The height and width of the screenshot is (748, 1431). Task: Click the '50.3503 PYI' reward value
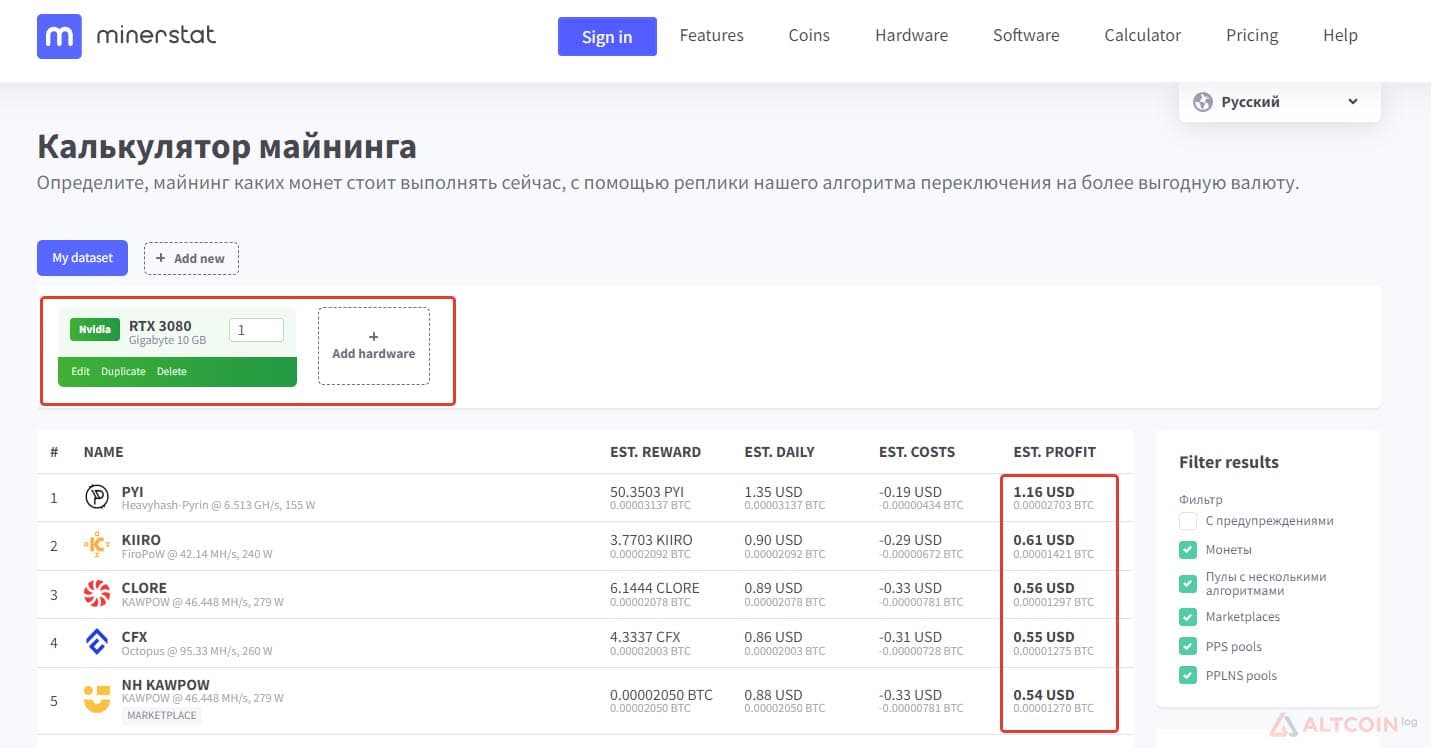click(647, 492)
